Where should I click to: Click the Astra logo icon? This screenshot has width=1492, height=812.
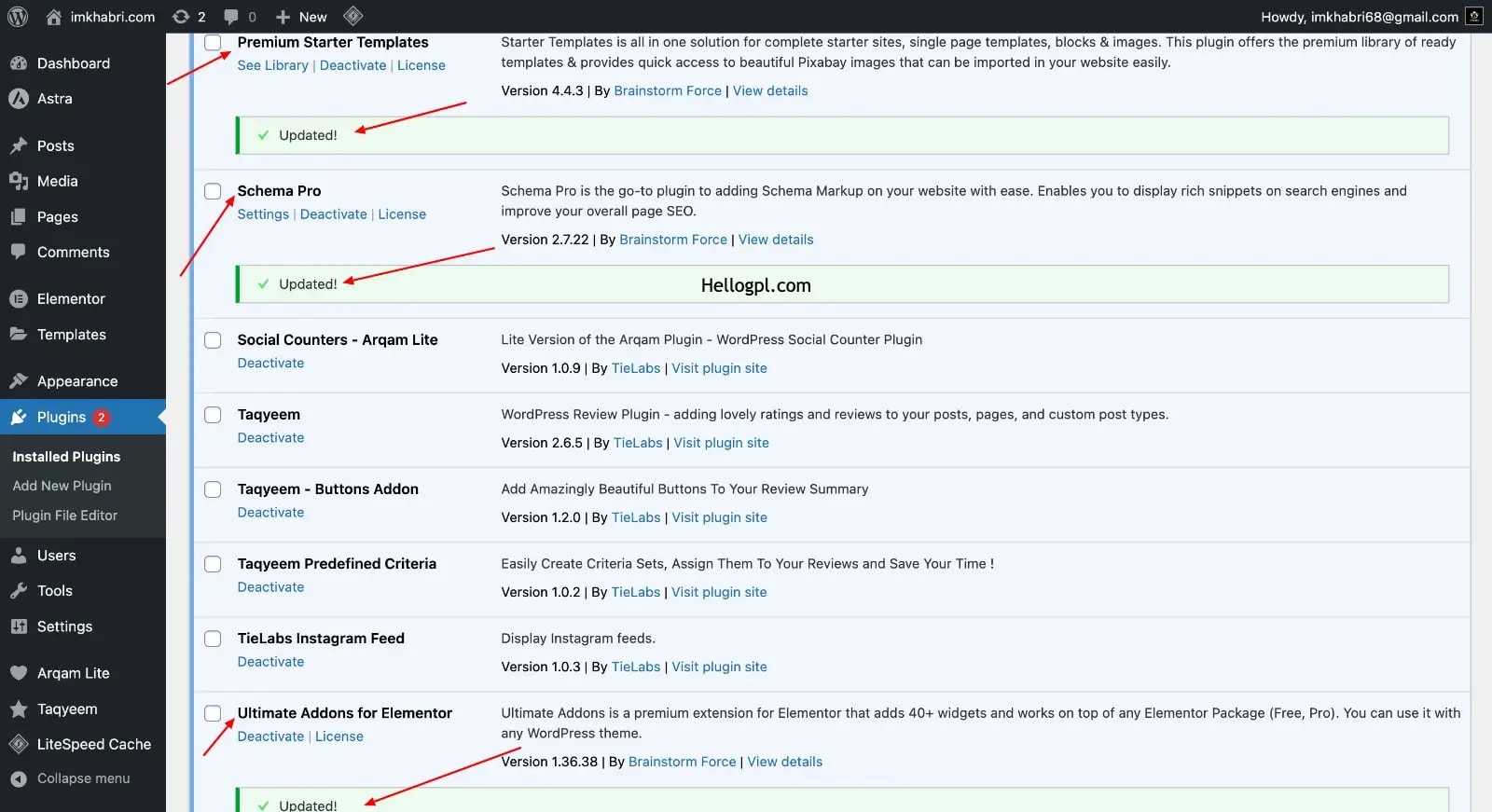pos(19,99)
